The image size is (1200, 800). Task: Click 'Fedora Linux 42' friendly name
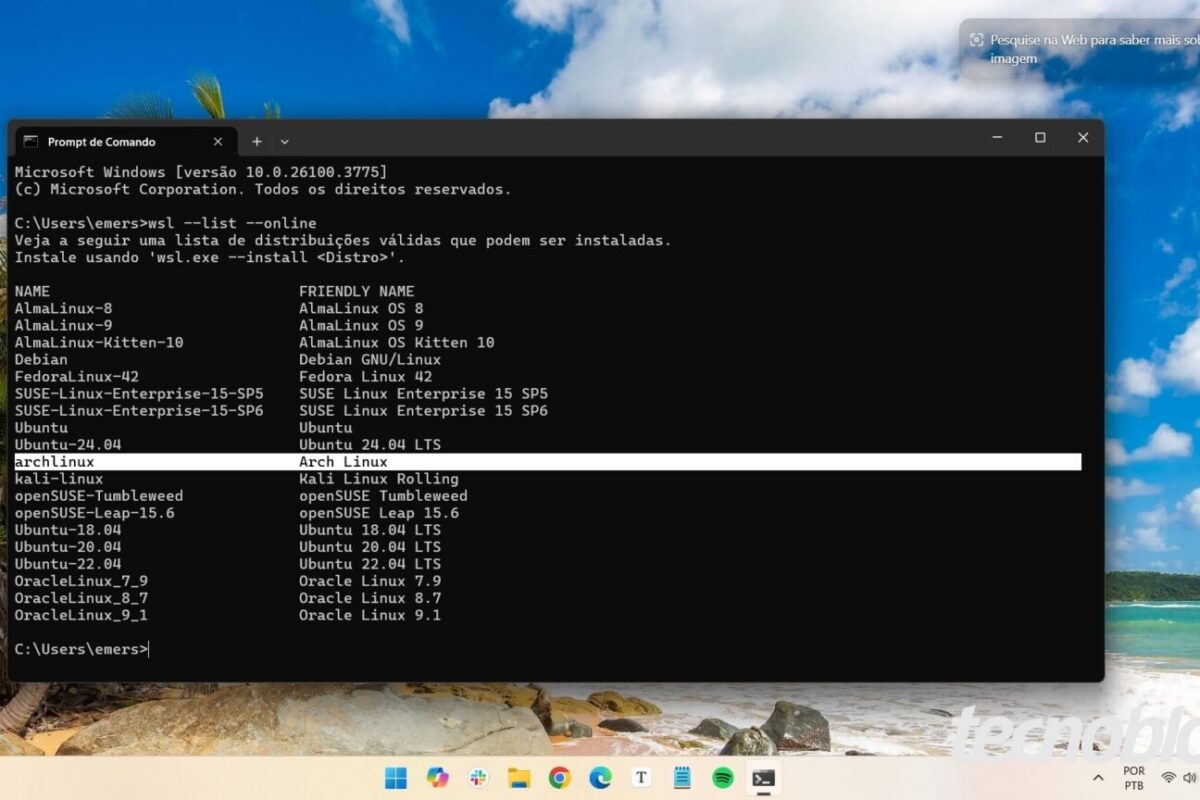point(366,377)
